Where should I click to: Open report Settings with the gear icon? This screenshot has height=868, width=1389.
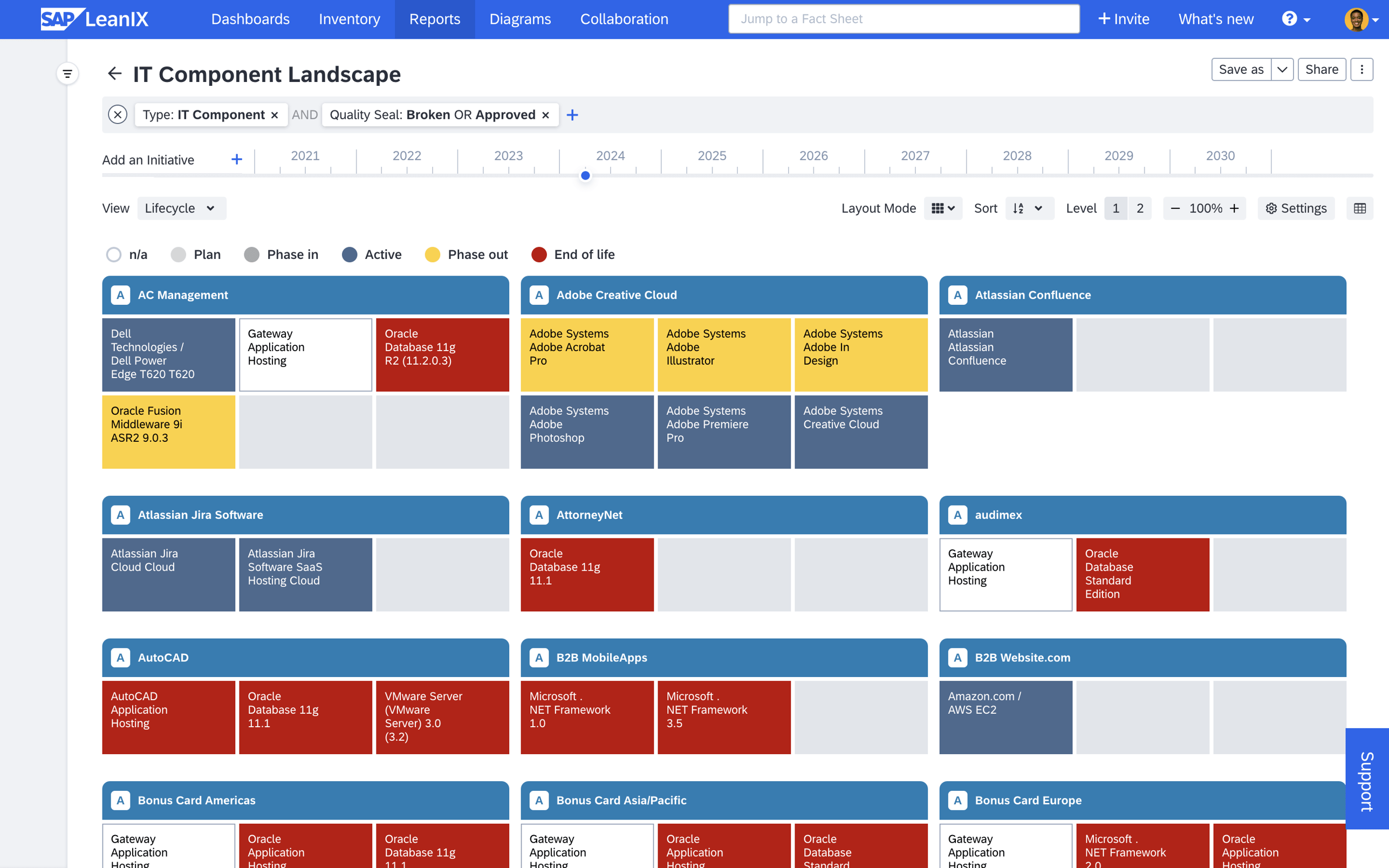point(1296,208)
